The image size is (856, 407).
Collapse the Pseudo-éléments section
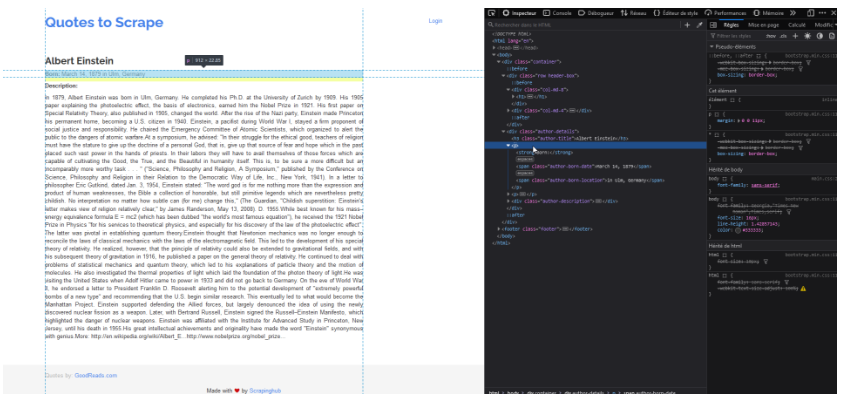click(711, 47)
